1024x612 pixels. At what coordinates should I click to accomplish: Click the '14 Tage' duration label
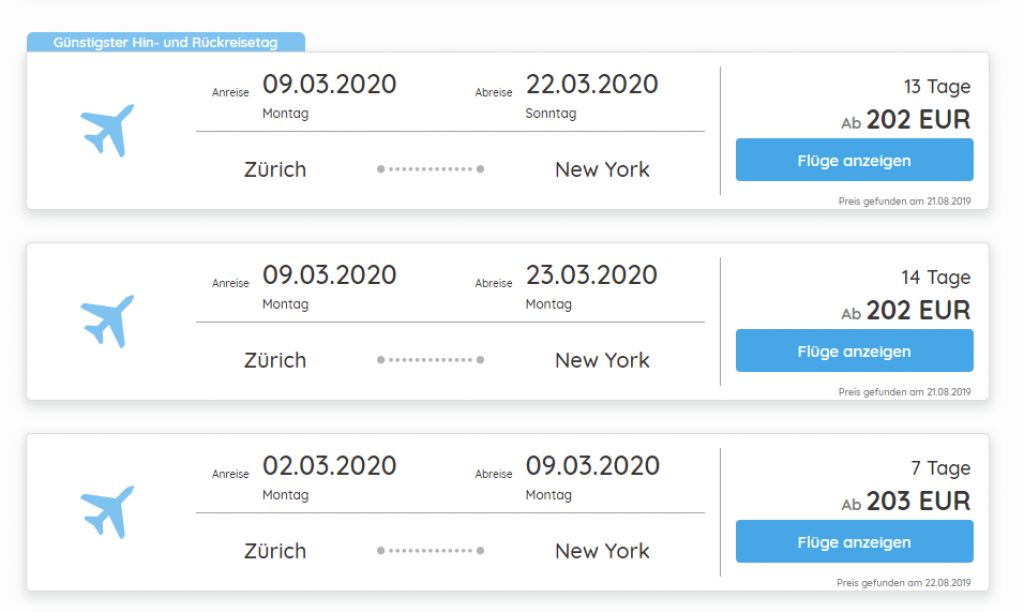(935, 277)
